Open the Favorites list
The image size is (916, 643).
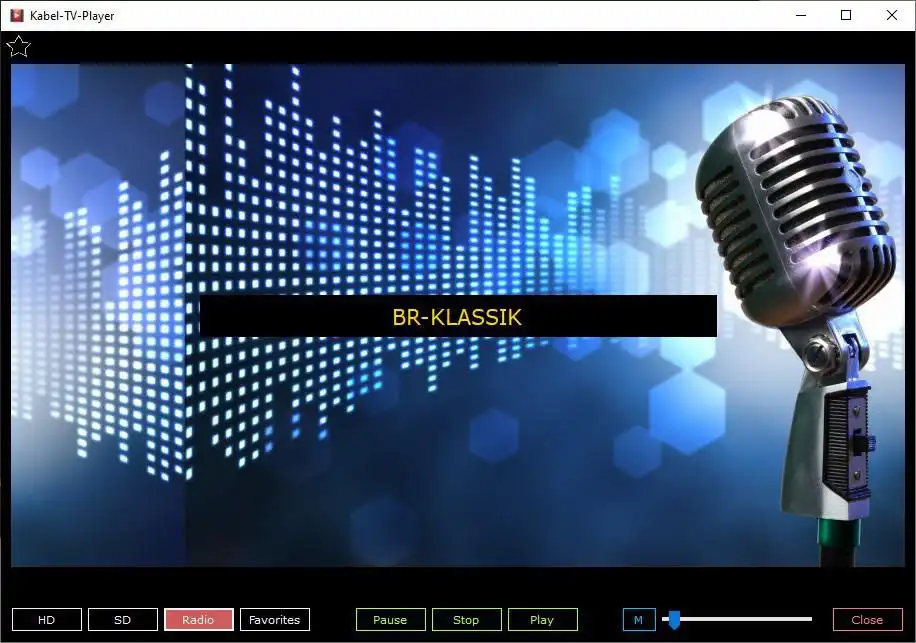pos(275,620)
